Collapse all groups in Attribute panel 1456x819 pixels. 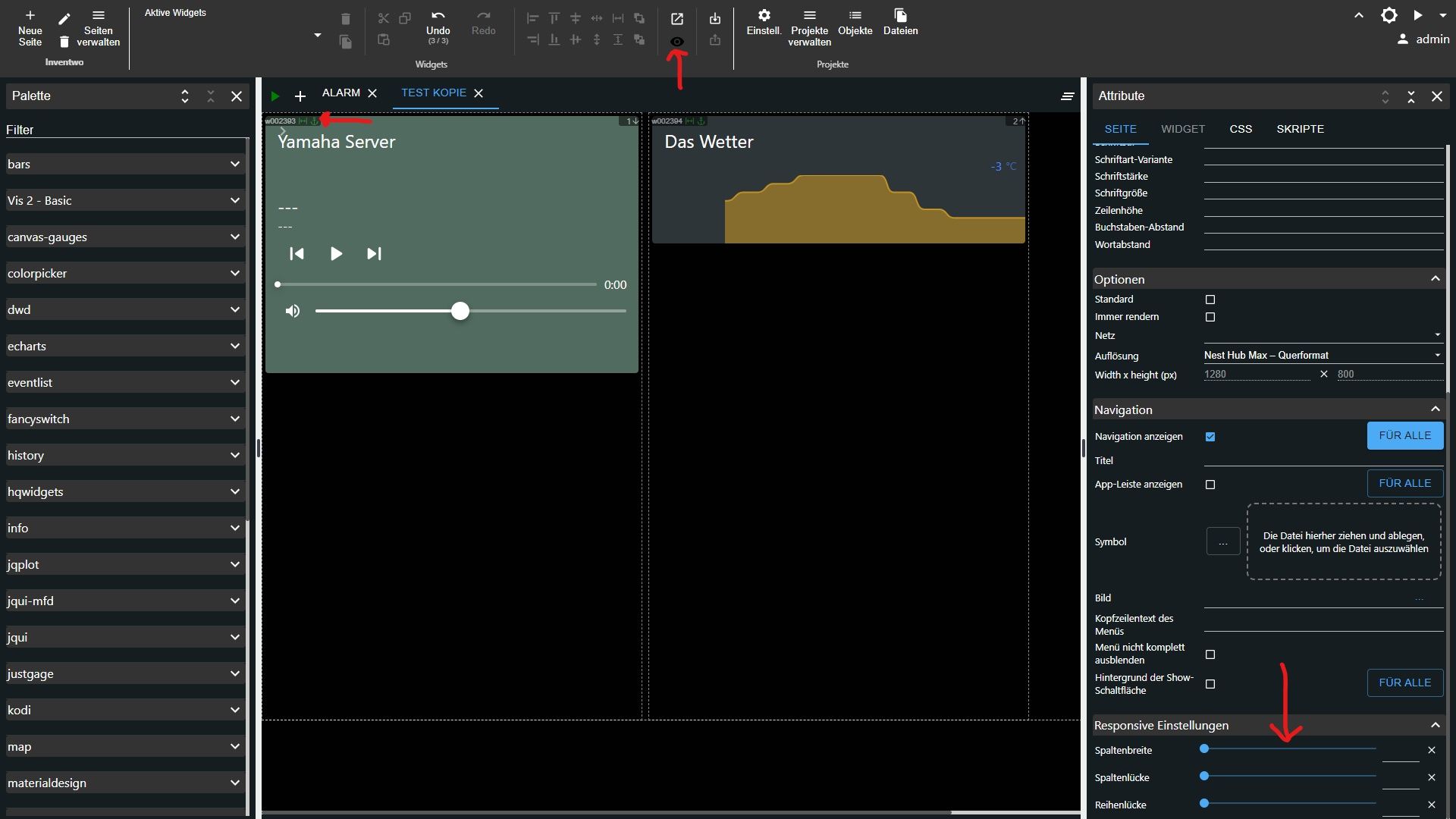[x=1411, y=96]
